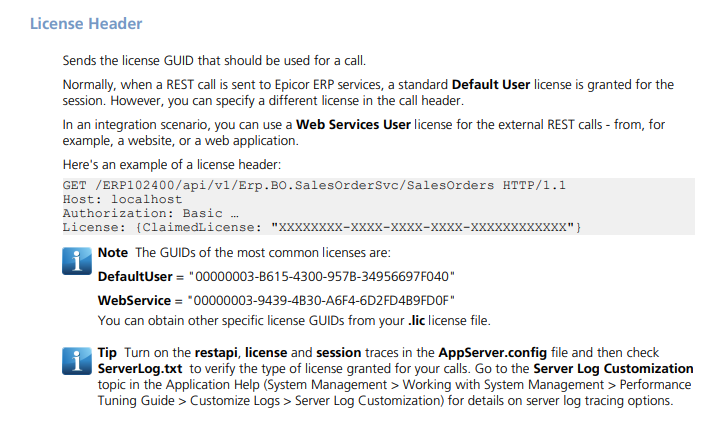Click the Note info icon
This screenshot has height=425, width=728.
coord(77,261)
